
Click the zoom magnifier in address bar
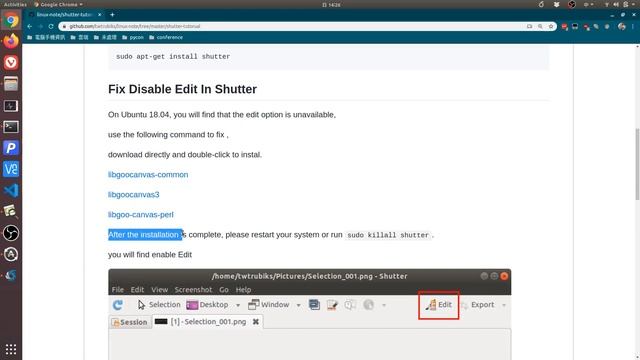(x=540, y=26)
